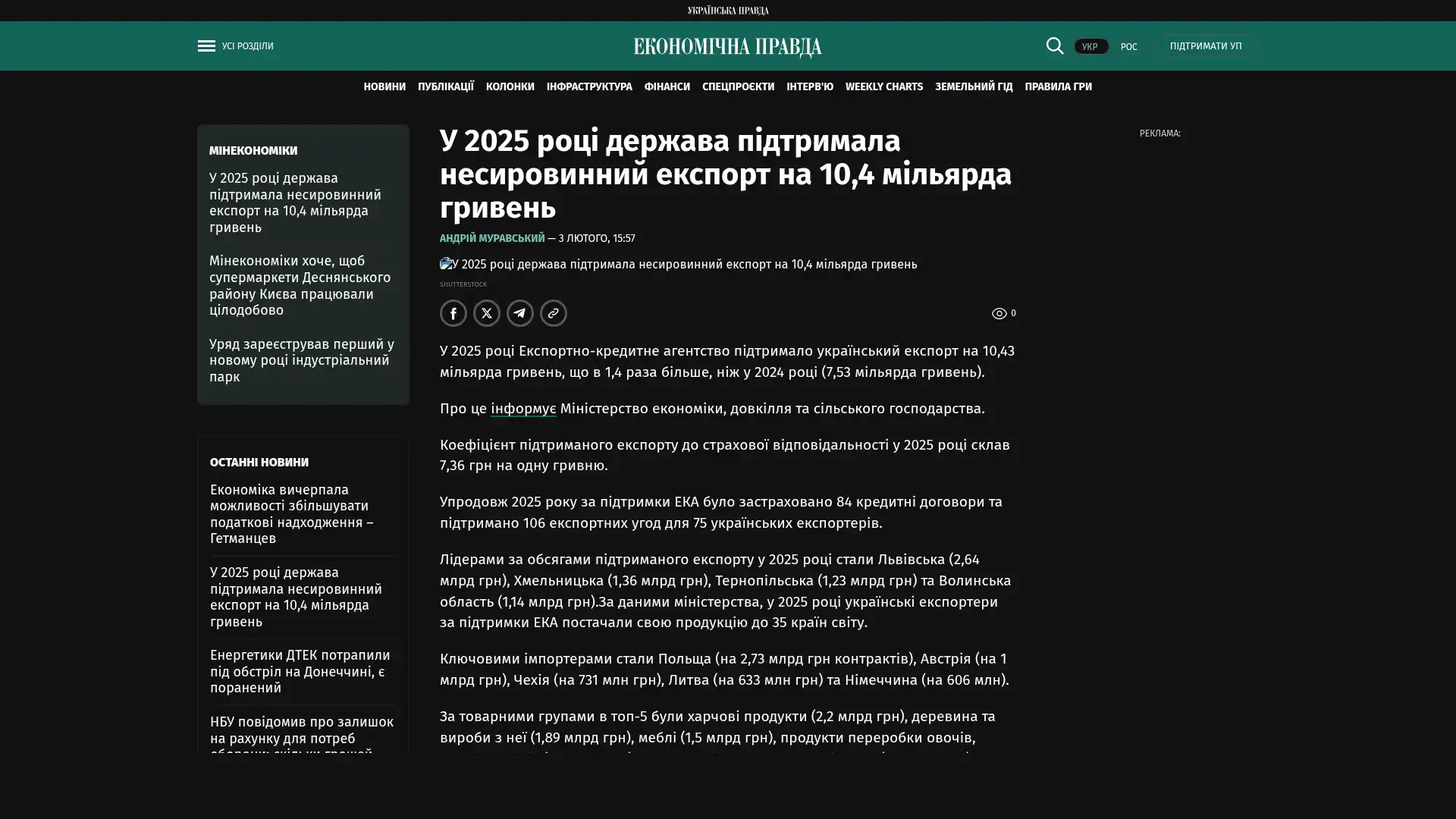Switch language to РОС
The height and width of the screenshot is (819, 1456).
pyautogui.click(x=1128, y=47)
